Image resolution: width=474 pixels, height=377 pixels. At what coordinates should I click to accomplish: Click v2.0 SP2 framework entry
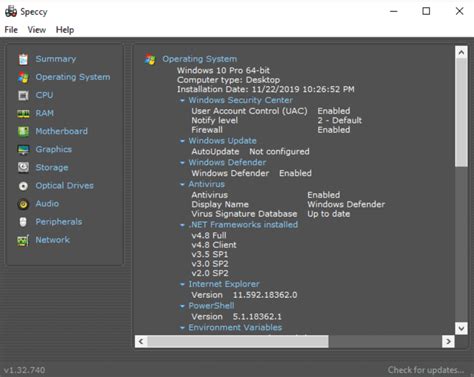pos(210,273)
